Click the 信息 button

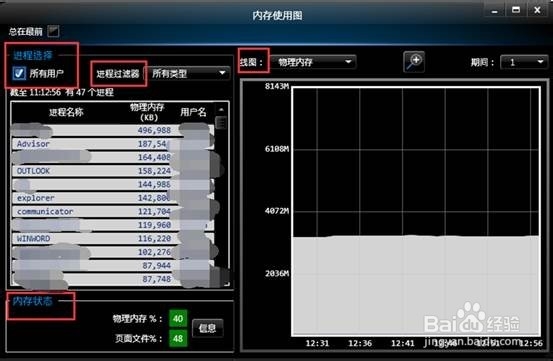[x=207, y=328]
